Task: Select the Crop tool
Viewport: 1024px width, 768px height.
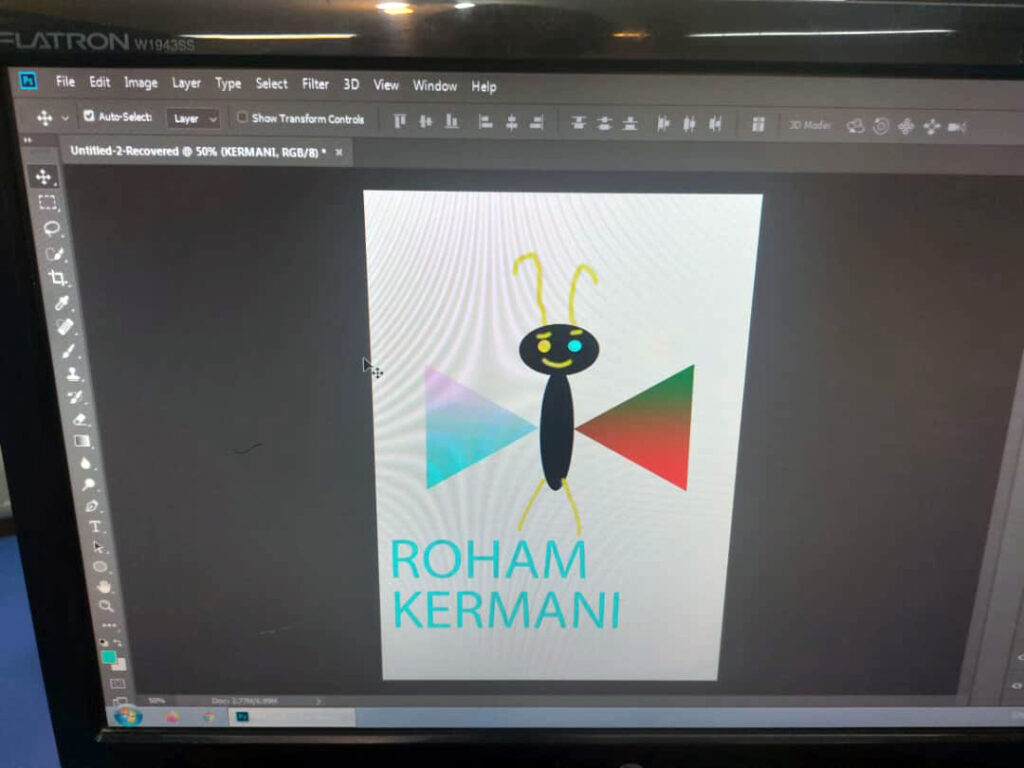Action: [x=58, y=279]
